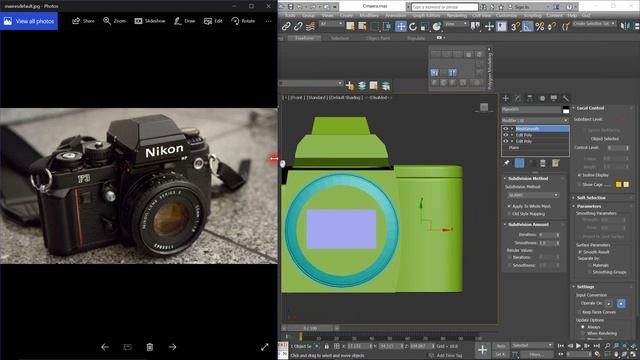
Task: Toggle Isoline Display checkbox
Action: [579, 175]
